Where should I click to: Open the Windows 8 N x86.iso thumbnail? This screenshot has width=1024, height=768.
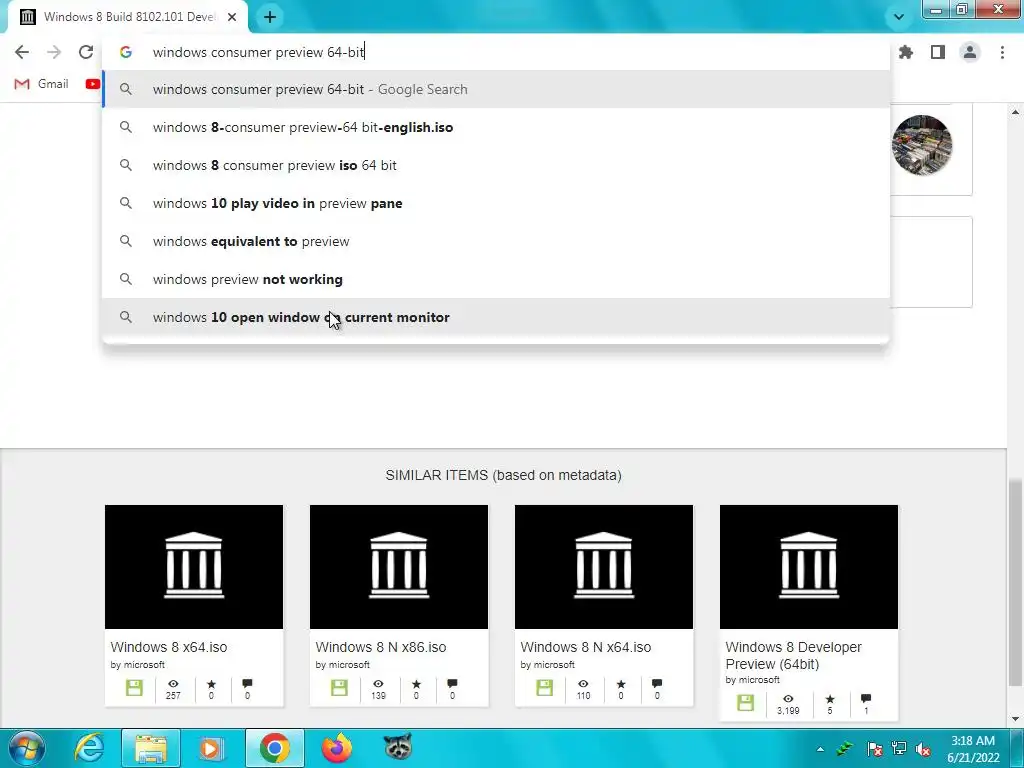tap(399, 566)
